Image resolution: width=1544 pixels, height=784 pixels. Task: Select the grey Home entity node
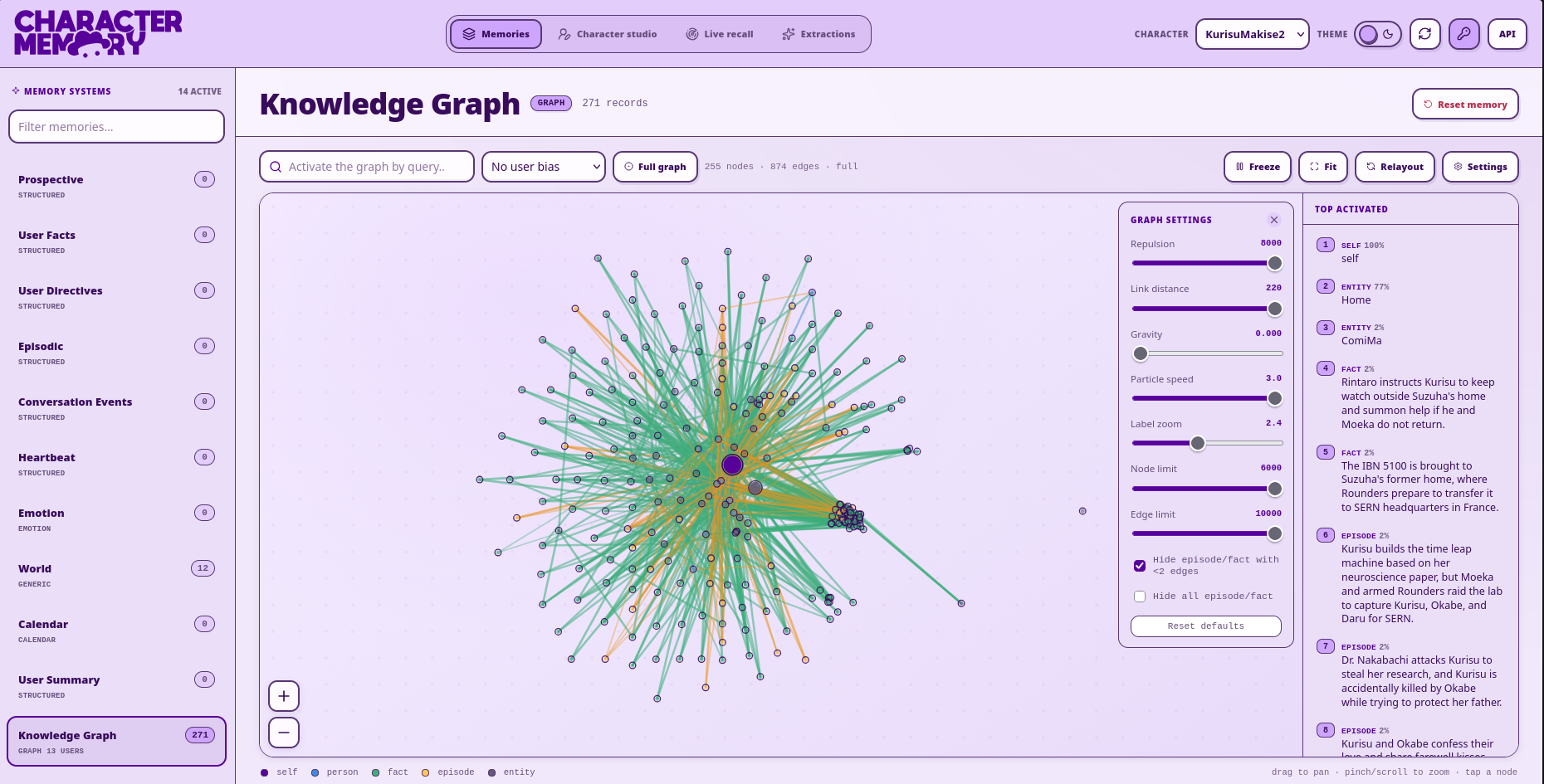(x=755, y=488)
